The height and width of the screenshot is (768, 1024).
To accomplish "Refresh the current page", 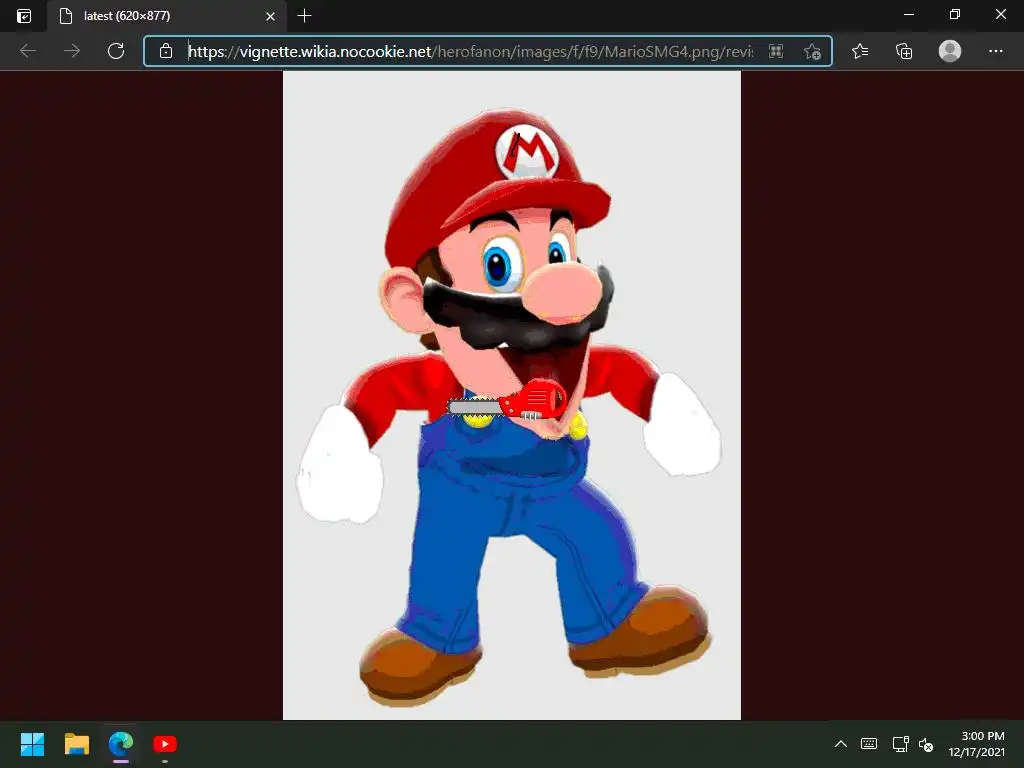I will (x=116, y=51).
